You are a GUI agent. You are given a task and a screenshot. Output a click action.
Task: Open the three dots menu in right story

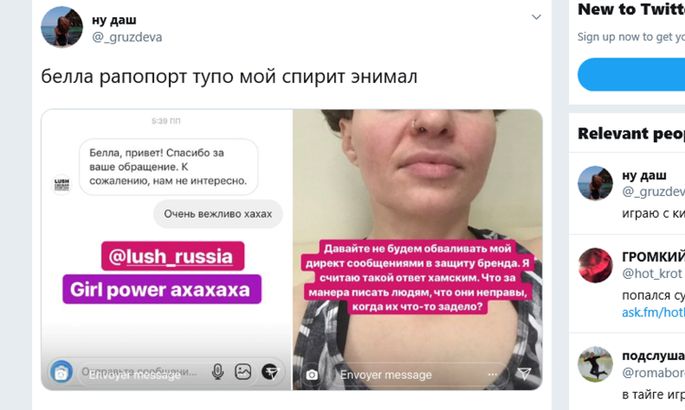(x=493, y=375)
